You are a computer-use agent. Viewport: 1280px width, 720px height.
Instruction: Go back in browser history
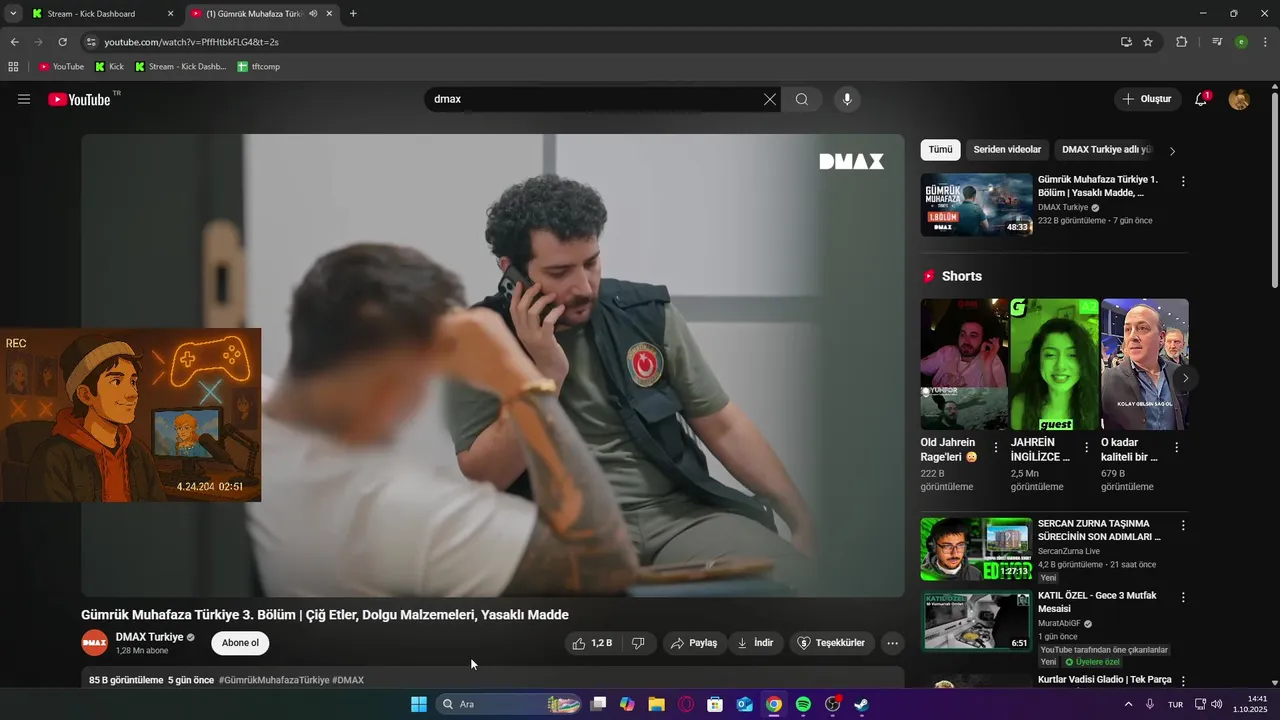14,42
